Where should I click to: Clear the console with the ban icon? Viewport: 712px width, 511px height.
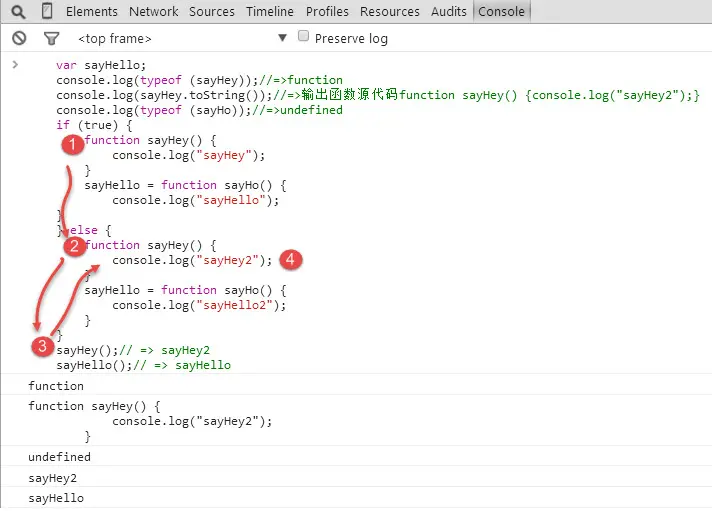[x=19, y=38]
